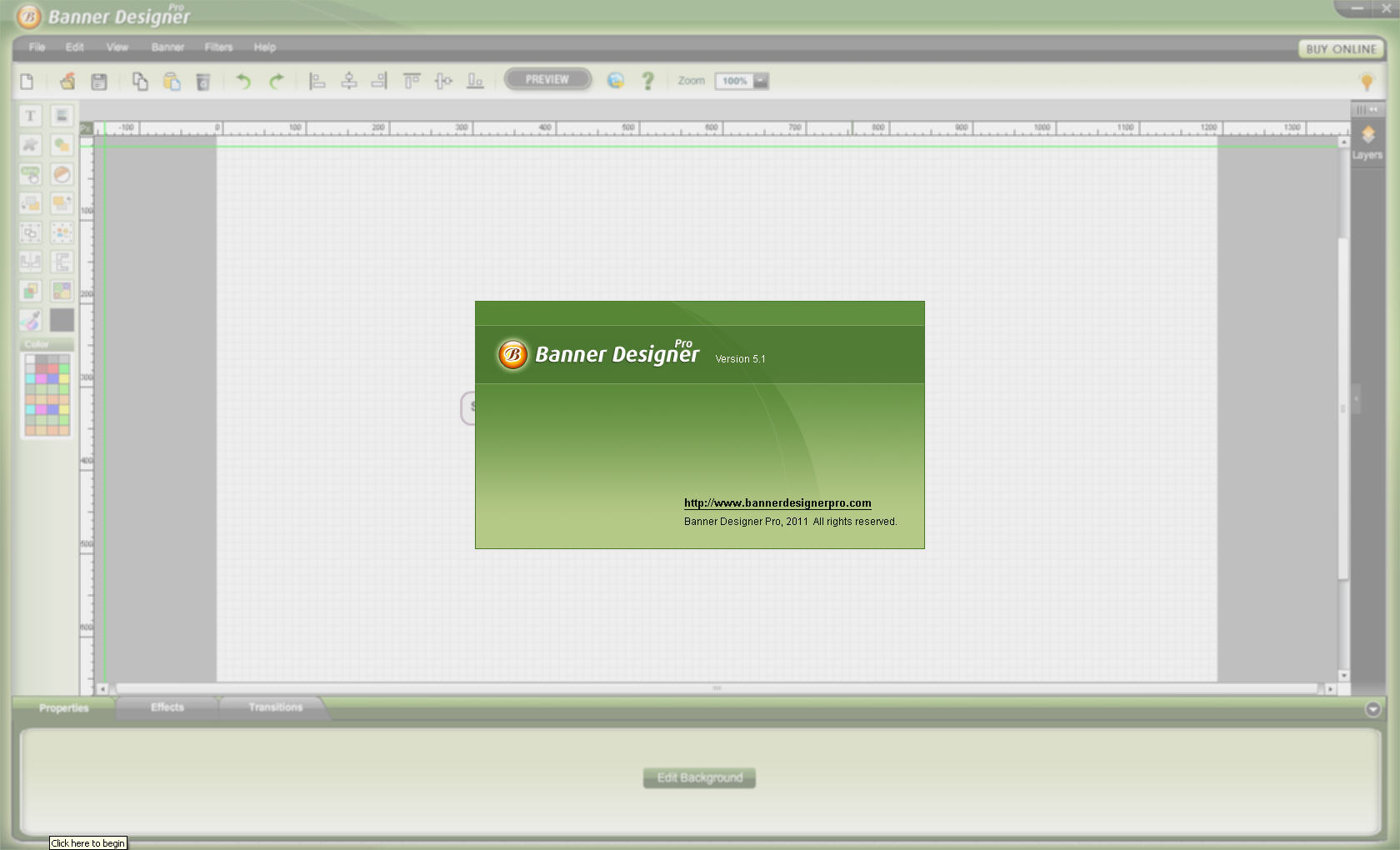Collapse the Properties panel with bottom chevron
The width and height of the screenshot is (1400, 850).
point(1372,707)
